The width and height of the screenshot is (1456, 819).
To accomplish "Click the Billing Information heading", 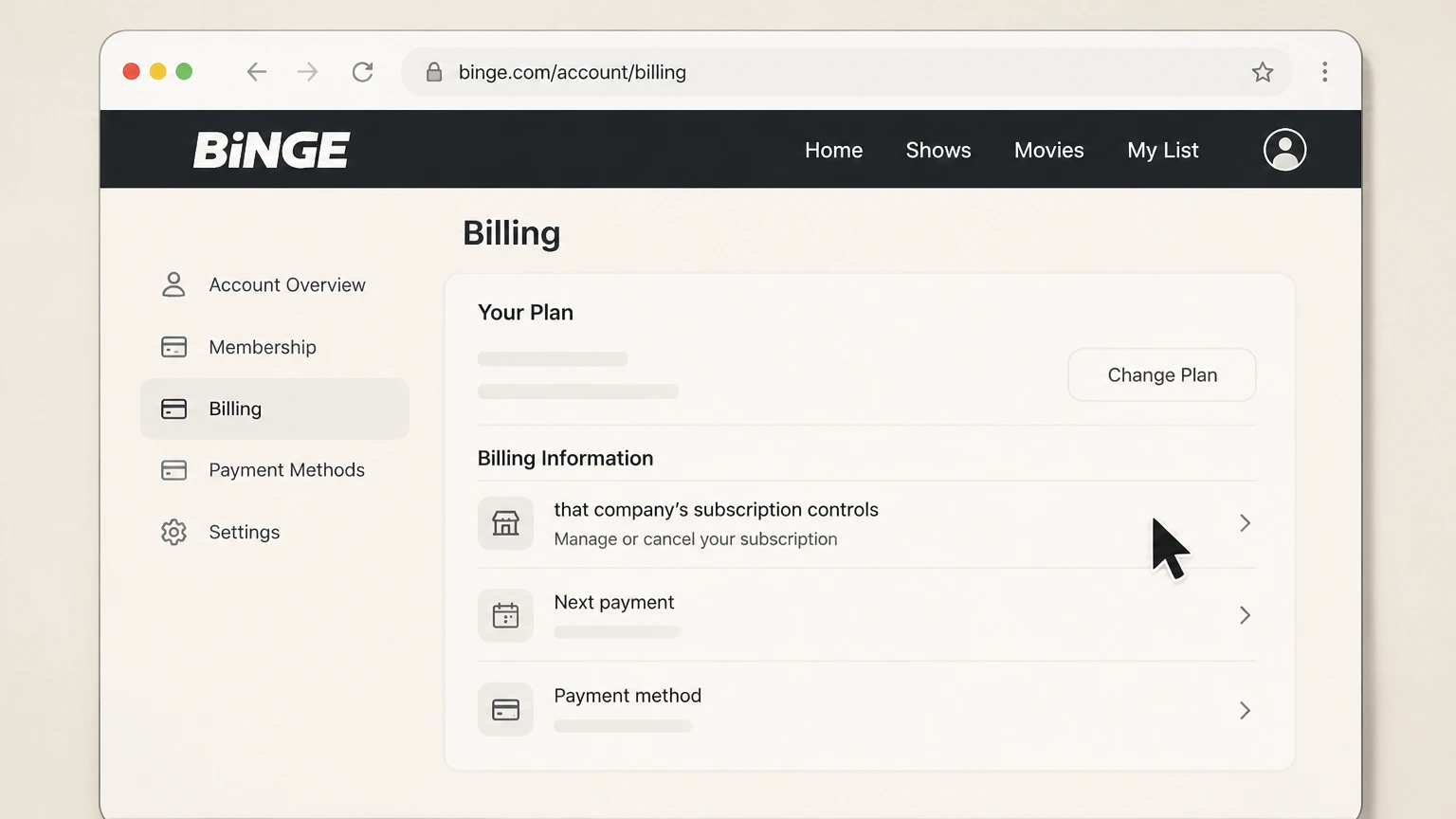I will point(565,459).
